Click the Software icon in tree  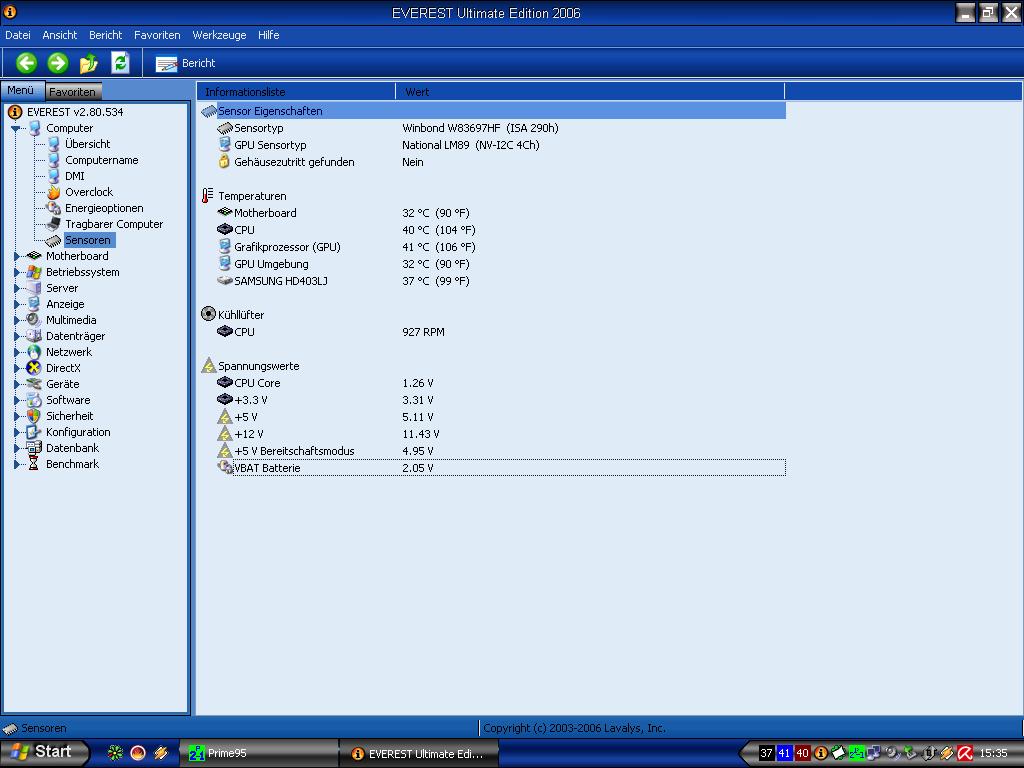34,400
